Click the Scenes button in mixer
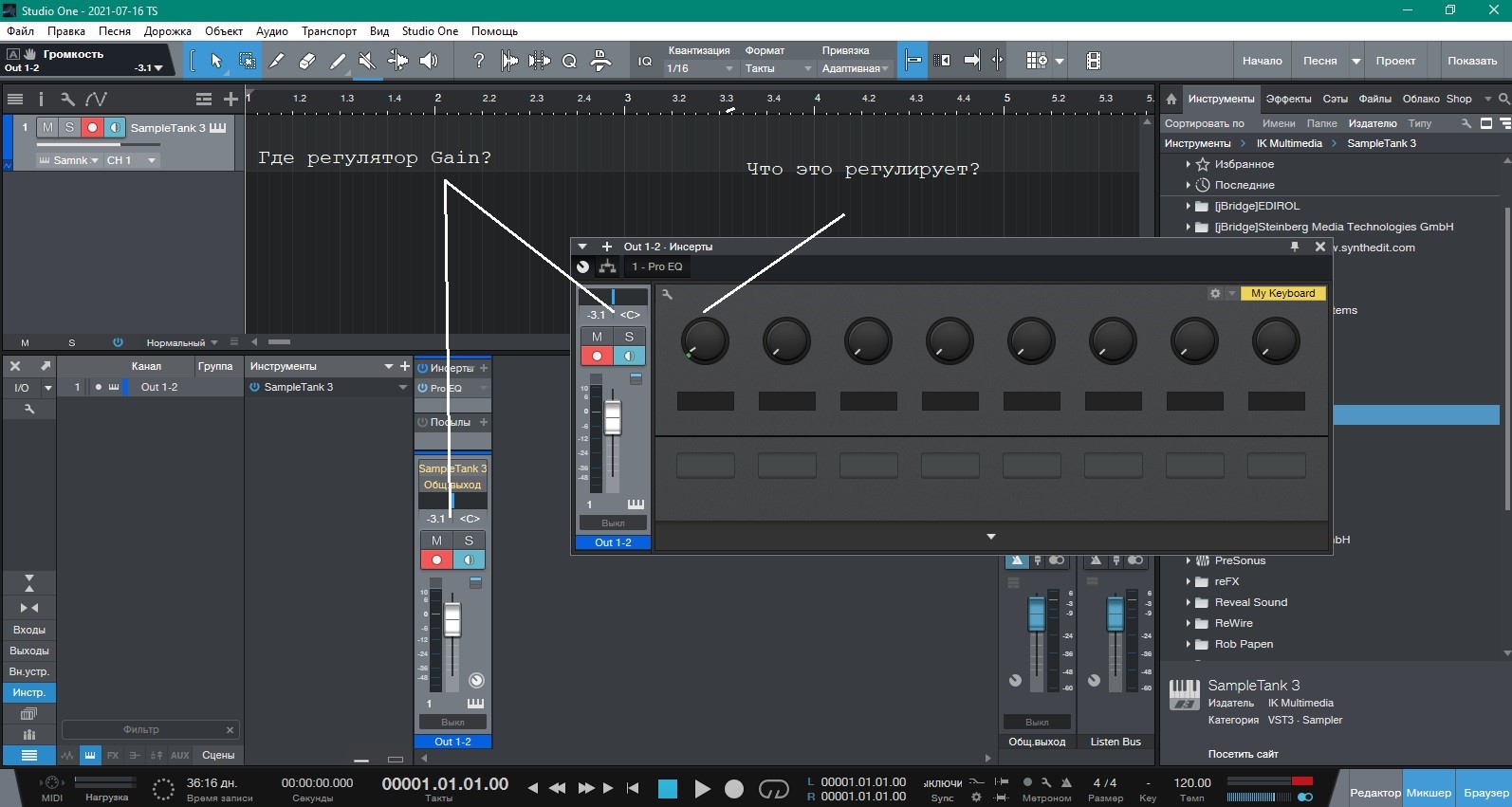This screenshot has height=807, width=1512. [x=218, y=755]
